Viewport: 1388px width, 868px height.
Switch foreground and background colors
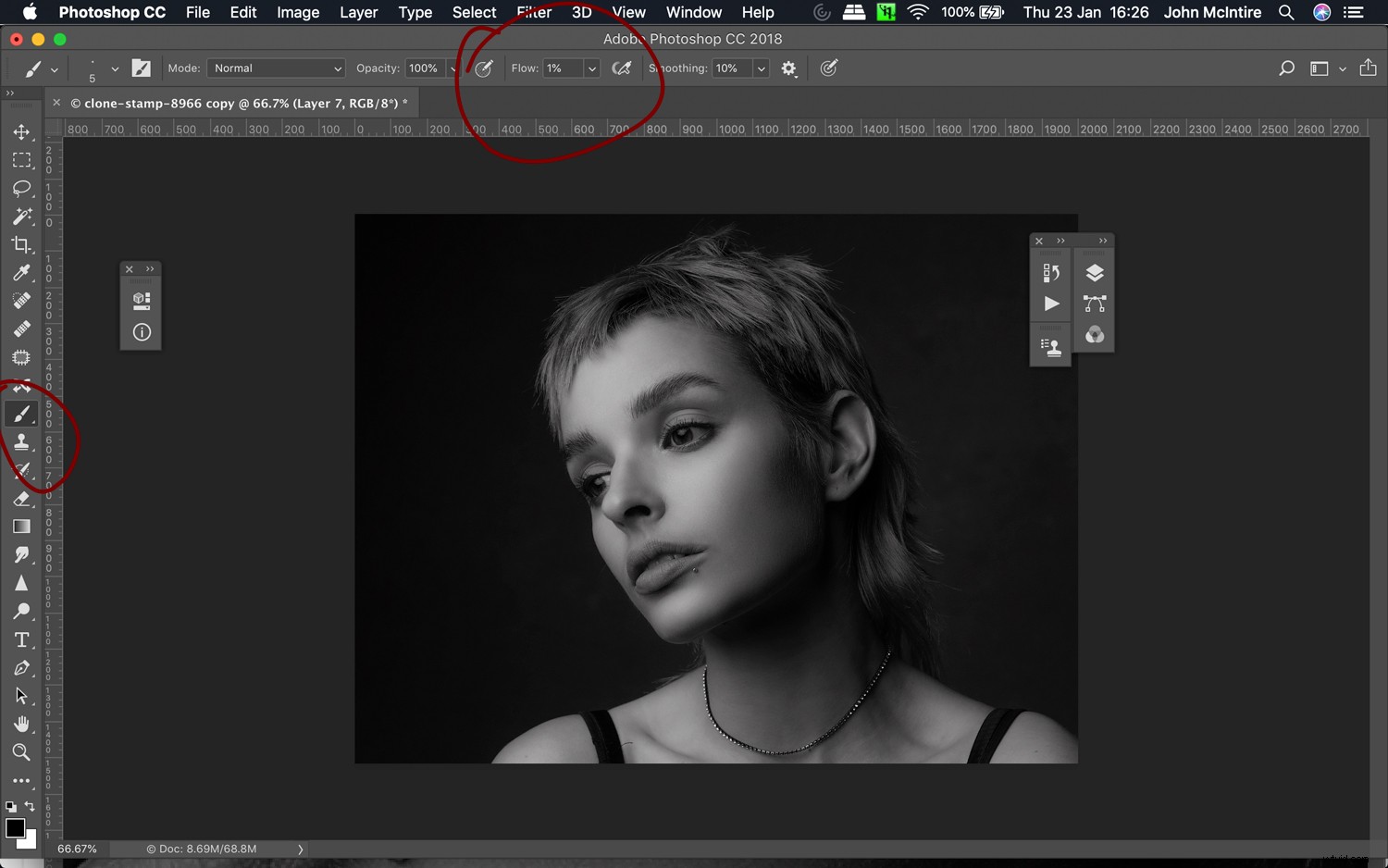(31, 806)
